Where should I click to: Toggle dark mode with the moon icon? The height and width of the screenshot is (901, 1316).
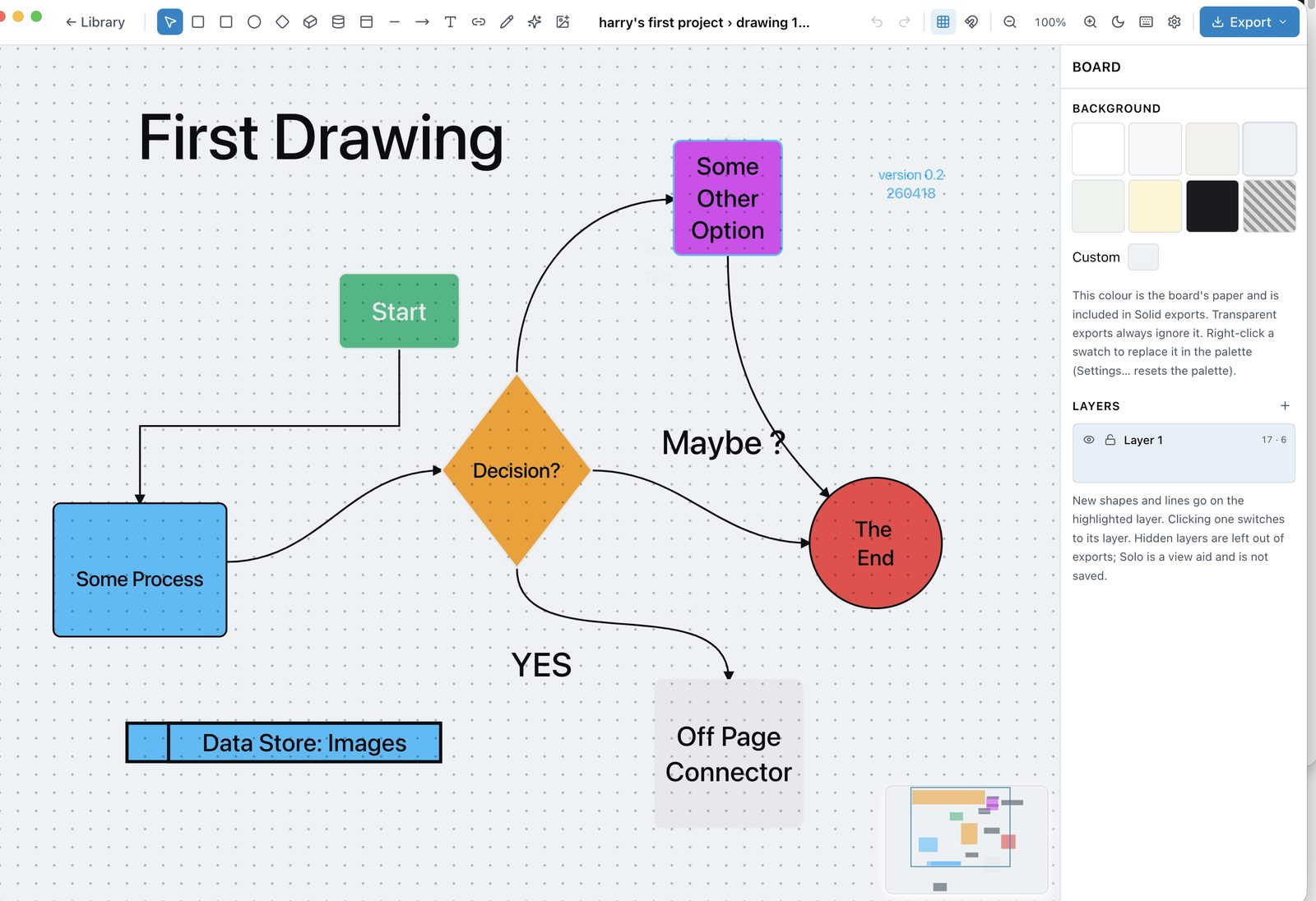pos(1118,22)
